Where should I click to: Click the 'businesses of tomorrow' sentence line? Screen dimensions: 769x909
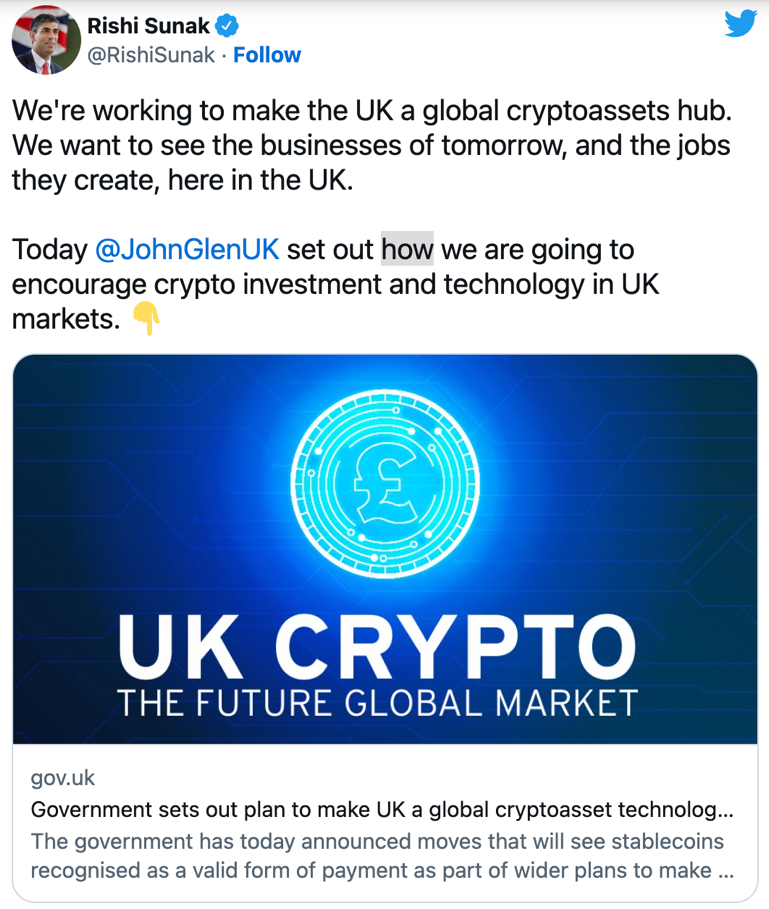coord(371,146)
